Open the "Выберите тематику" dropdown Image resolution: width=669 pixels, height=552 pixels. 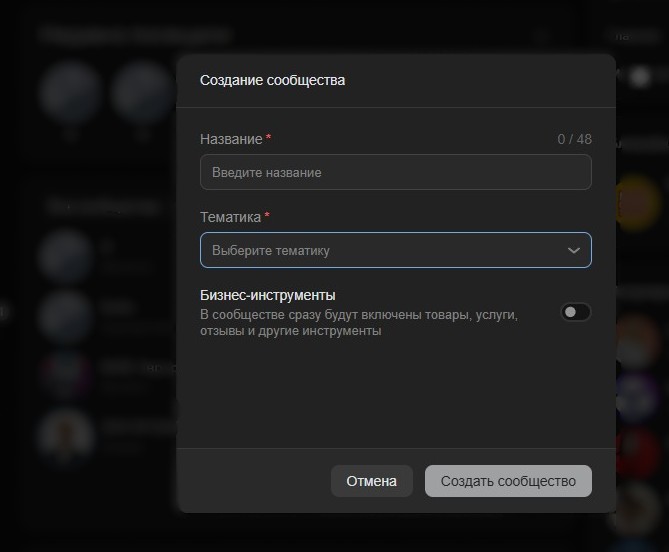(x=396, y=250)
